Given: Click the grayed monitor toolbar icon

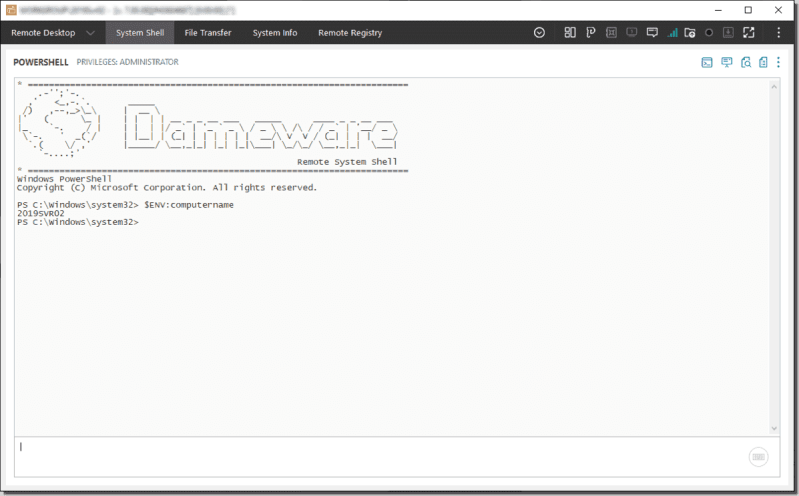Looking at the screenshot, I should tap(631, 33).
